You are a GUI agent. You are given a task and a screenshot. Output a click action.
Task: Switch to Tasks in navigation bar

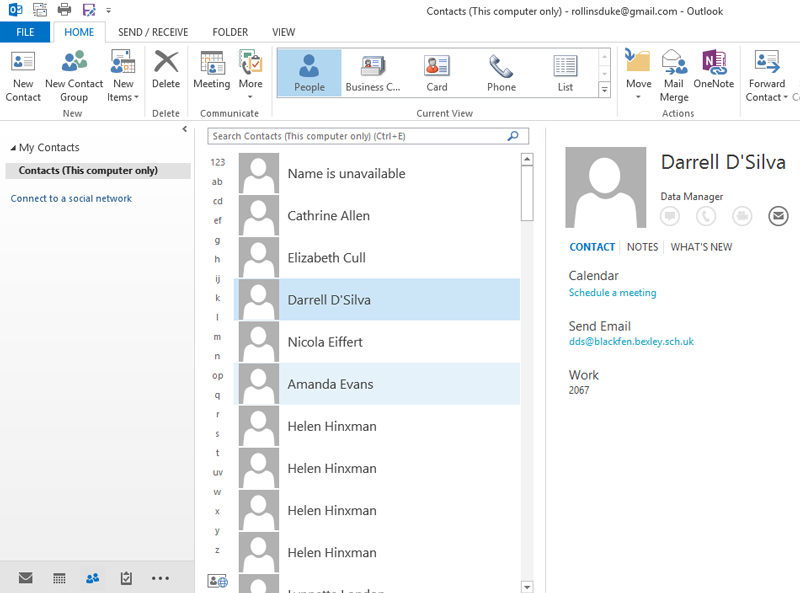(126, 578)
